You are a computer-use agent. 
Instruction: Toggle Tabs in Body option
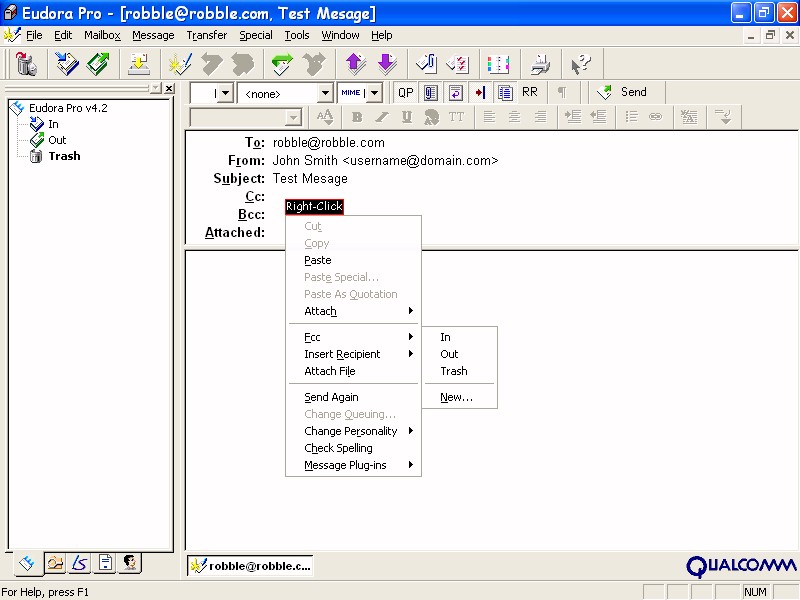(480, 92)
